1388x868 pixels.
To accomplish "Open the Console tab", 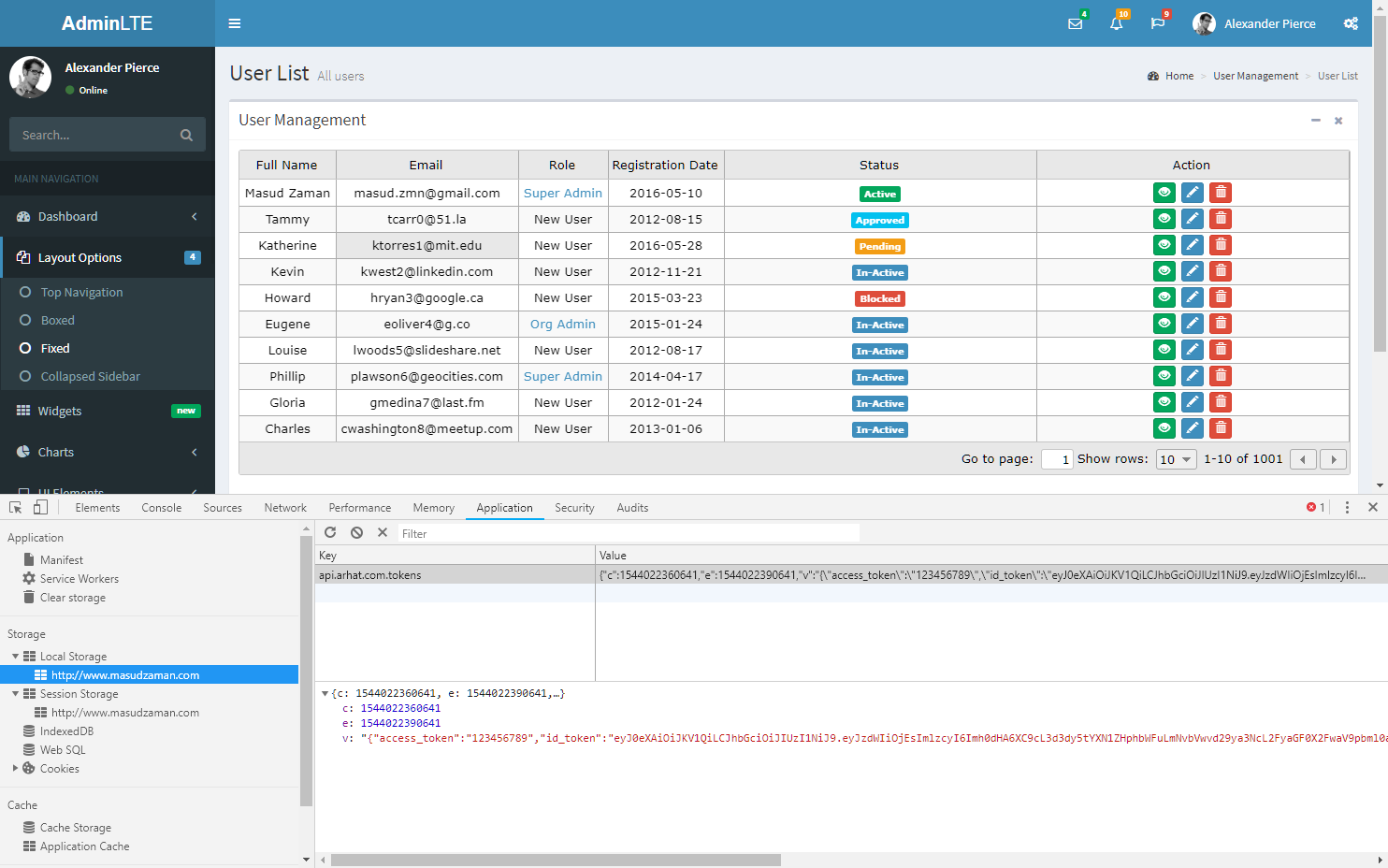I will click(x=162, y=508).
